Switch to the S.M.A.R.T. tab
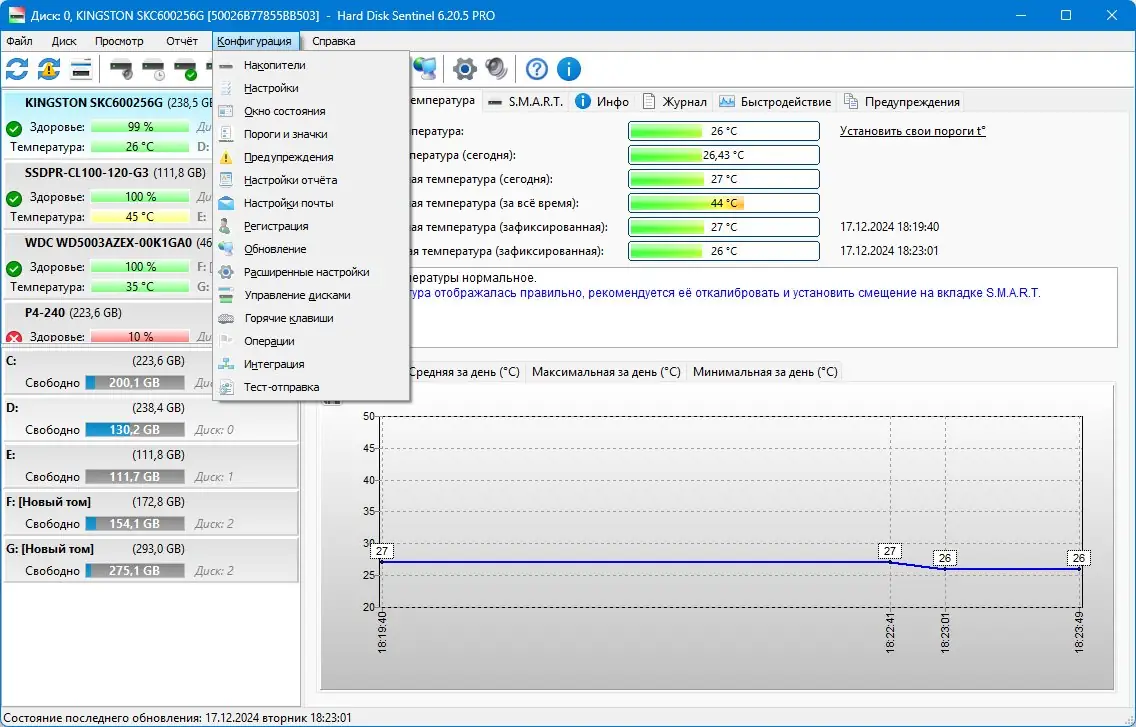Screen dimensions: 1136x727 tap(526, 101)
